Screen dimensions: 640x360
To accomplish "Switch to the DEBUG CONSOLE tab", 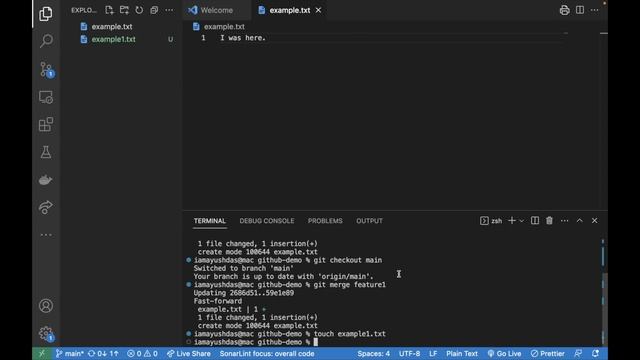I will point(267,221).
